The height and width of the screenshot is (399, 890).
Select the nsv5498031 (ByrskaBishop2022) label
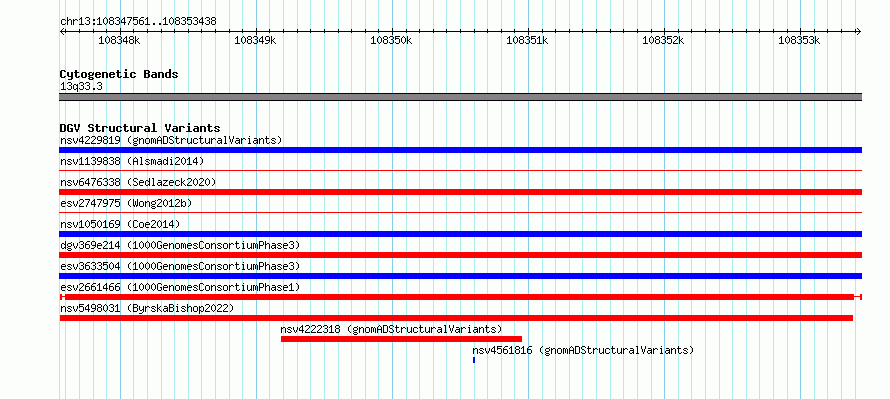[147, 308]
